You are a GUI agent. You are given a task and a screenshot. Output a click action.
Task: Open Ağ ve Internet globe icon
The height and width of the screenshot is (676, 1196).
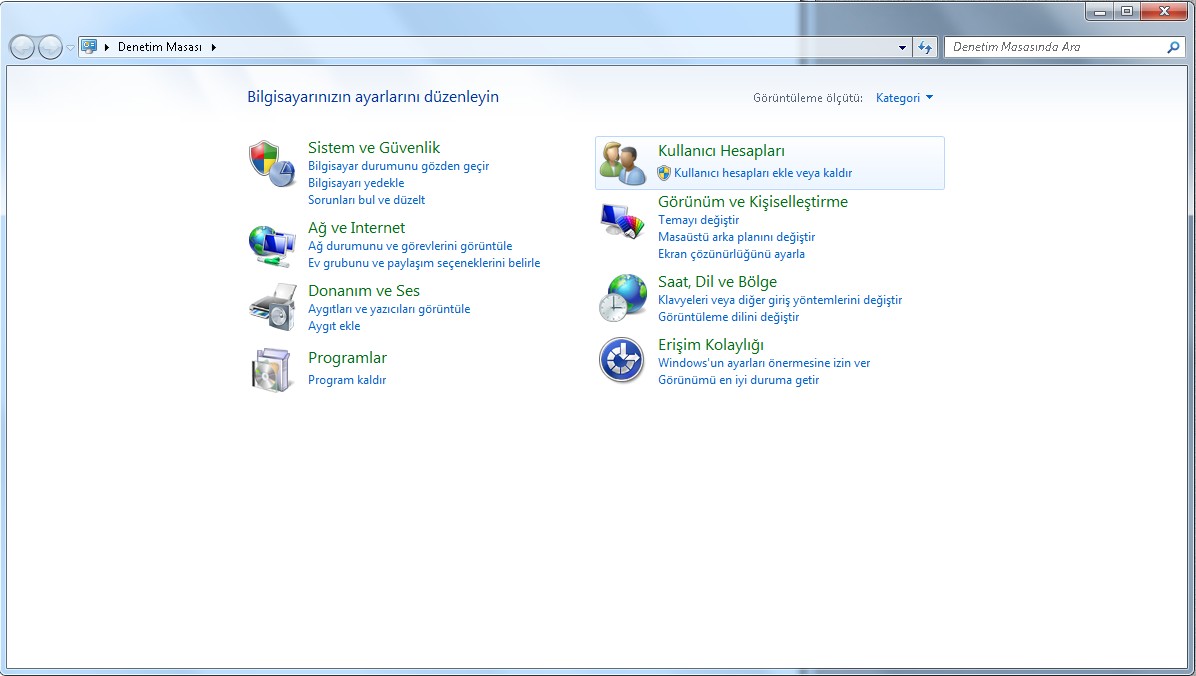click(272, 246)
